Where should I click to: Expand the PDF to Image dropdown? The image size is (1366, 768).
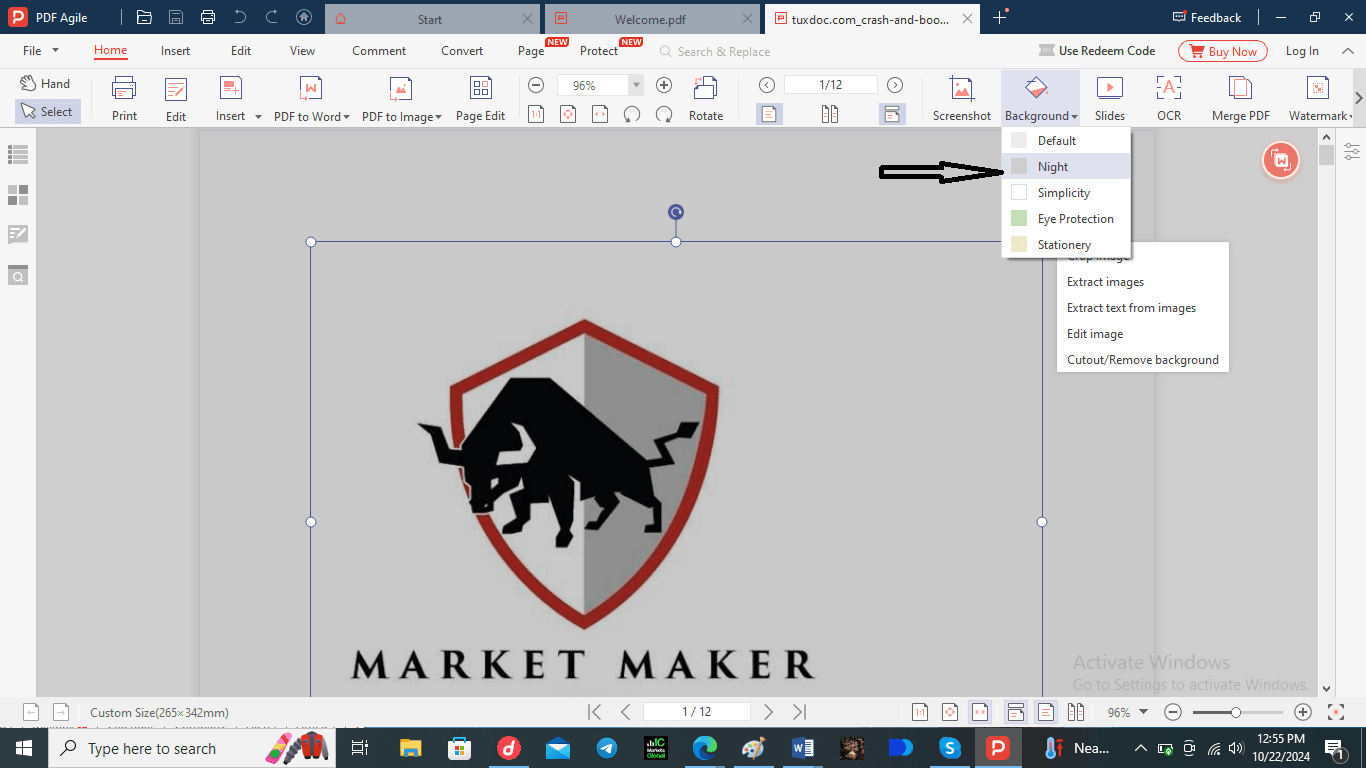[438, 117]
